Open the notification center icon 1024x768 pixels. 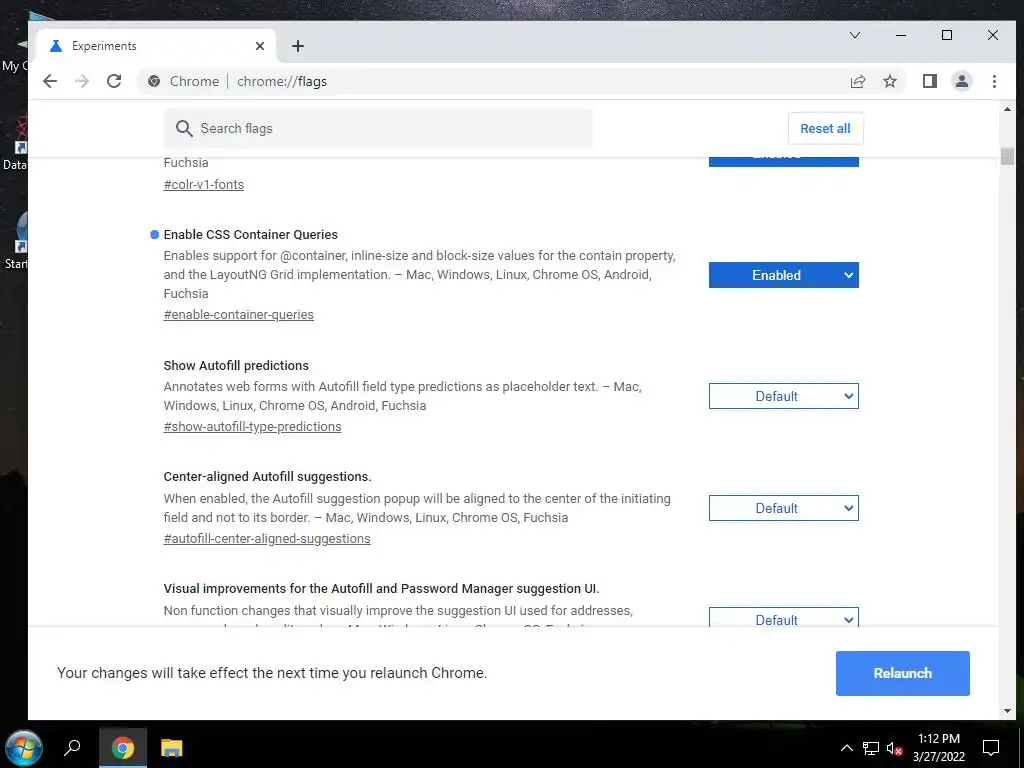991,748
